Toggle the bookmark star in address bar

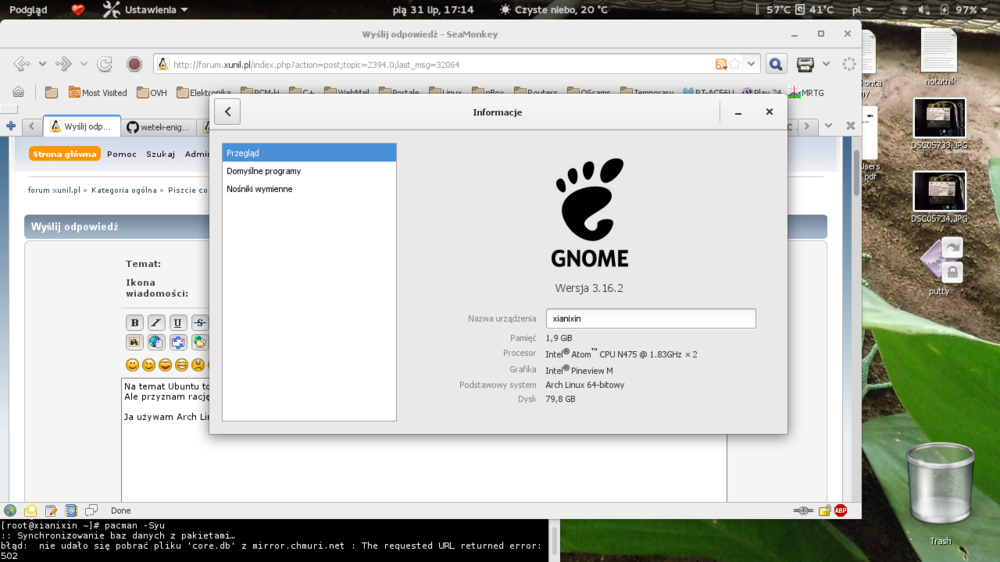(735, 64)
